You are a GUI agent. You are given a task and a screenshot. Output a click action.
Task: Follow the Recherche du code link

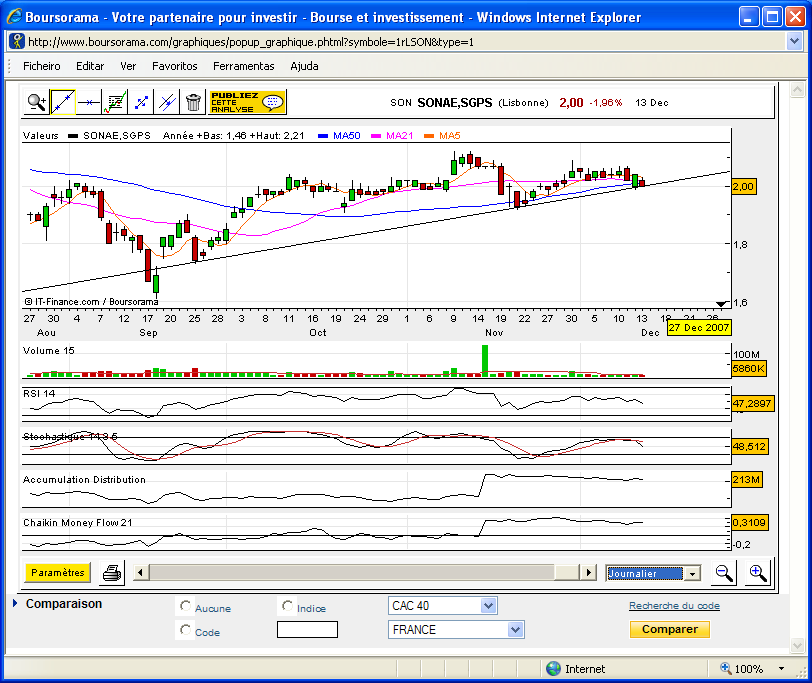tap(674, 605)
